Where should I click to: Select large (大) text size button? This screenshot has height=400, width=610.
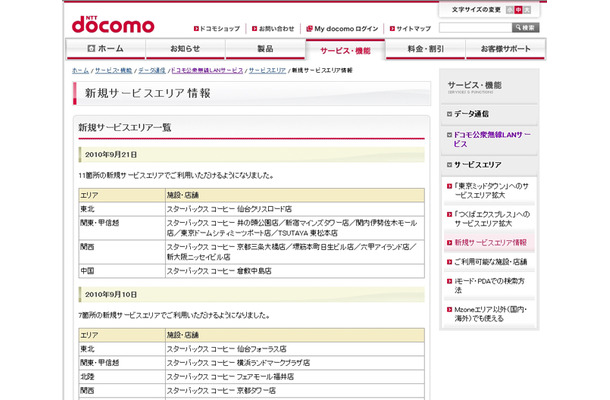(527, 10)
